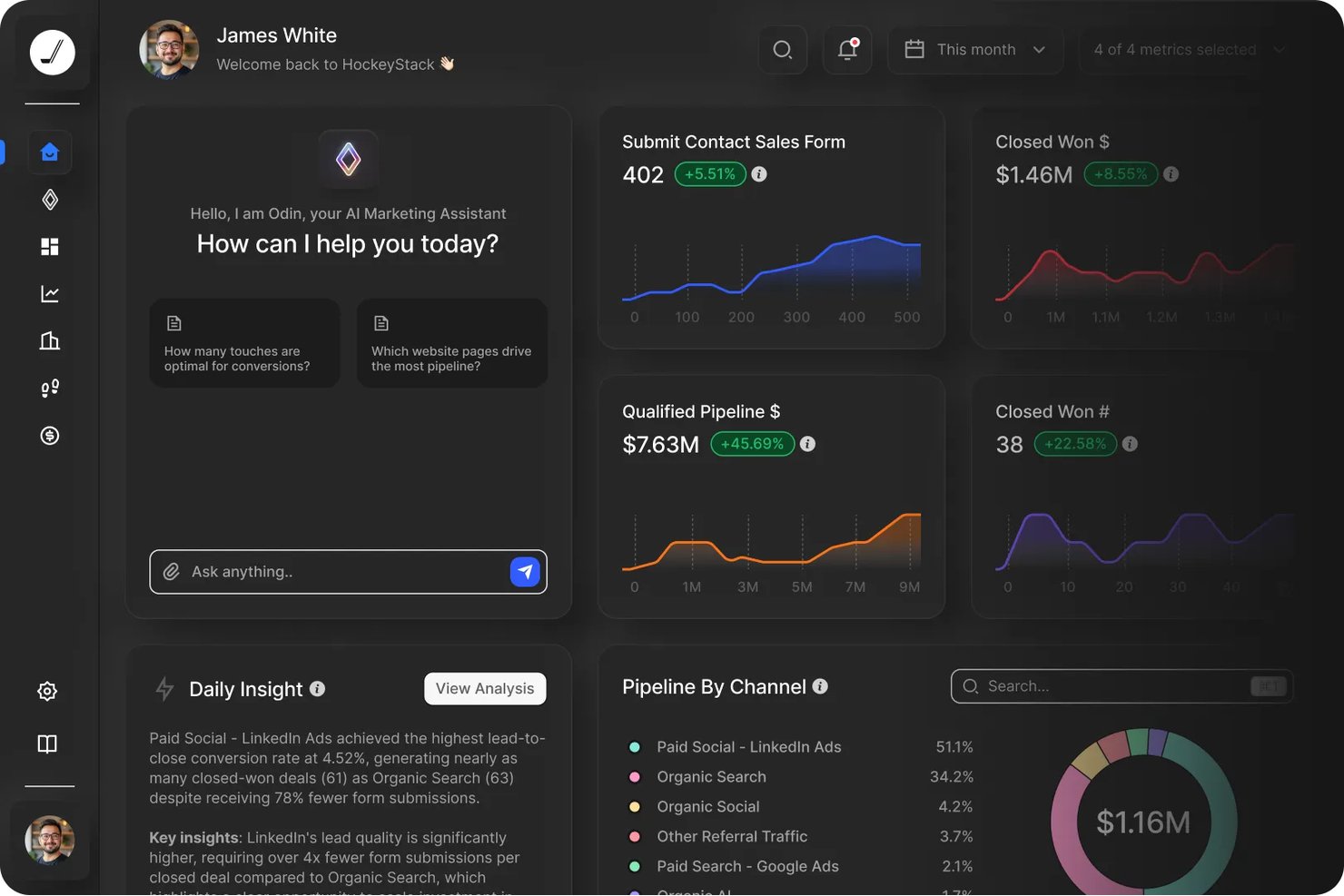Open the dollar coin icon in sidebar
Image resolution: width=1344 pixels, height=896 pixels.
click(50, 436)
